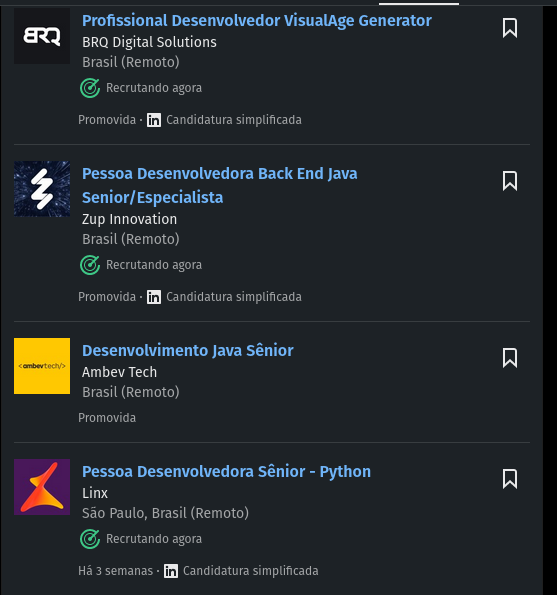Select the Ambev Tech company name
Screen dimensions: 557x595
(120, 372)
